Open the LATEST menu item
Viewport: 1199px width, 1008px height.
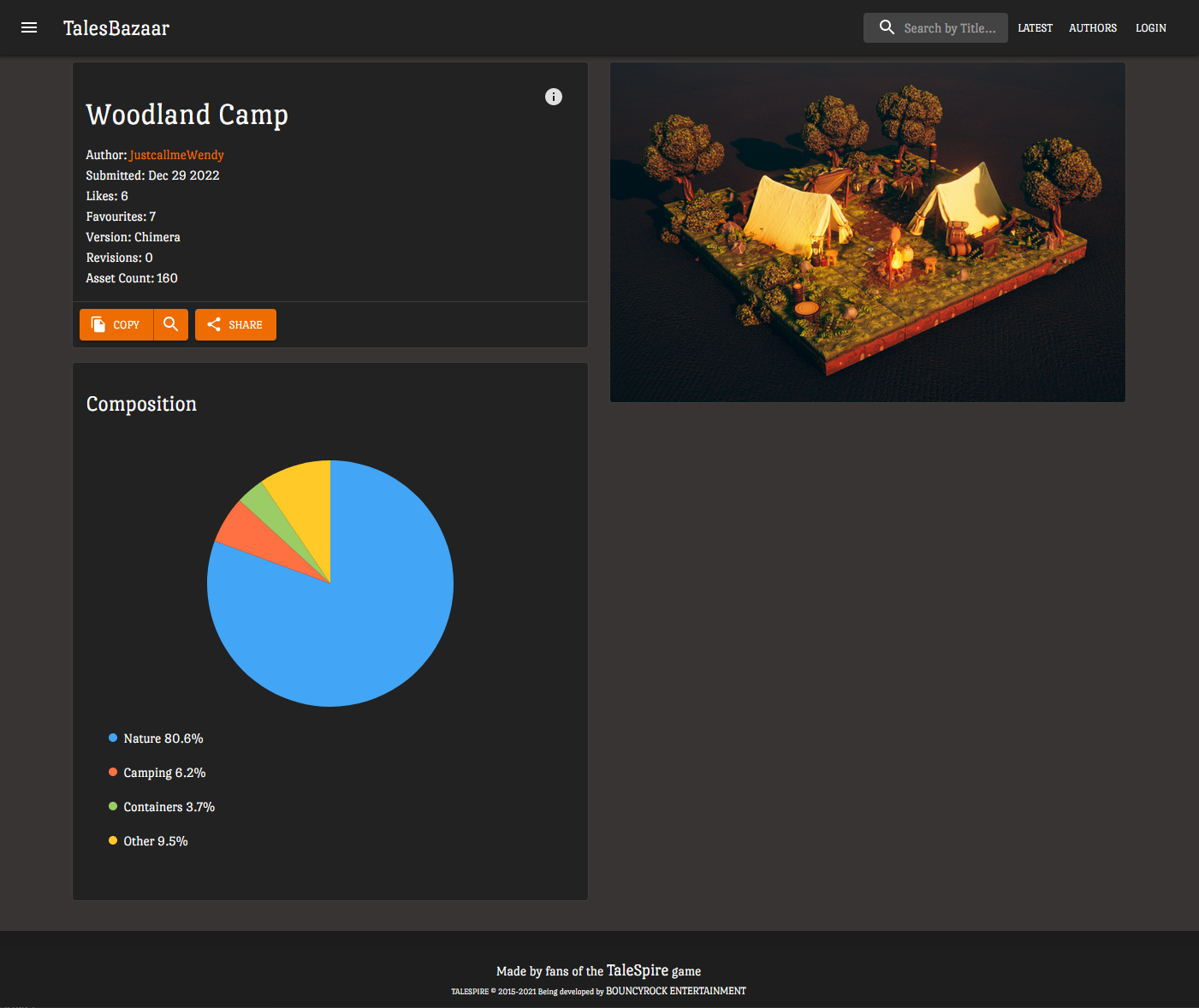[1035, 28]
